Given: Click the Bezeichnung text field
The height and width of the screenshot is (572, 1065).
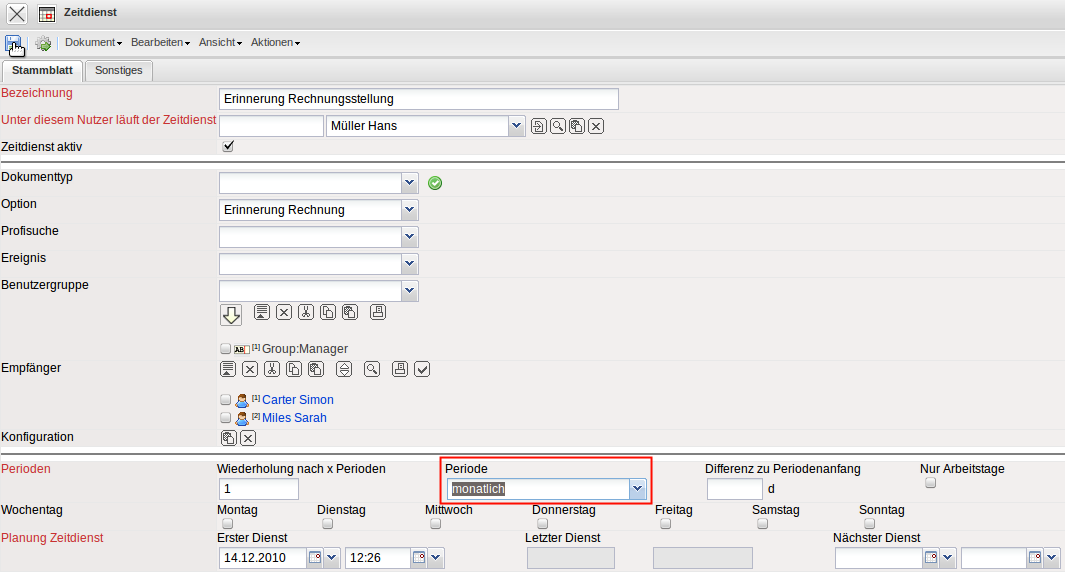Looking at the screenshot, I should click(418, 99).
